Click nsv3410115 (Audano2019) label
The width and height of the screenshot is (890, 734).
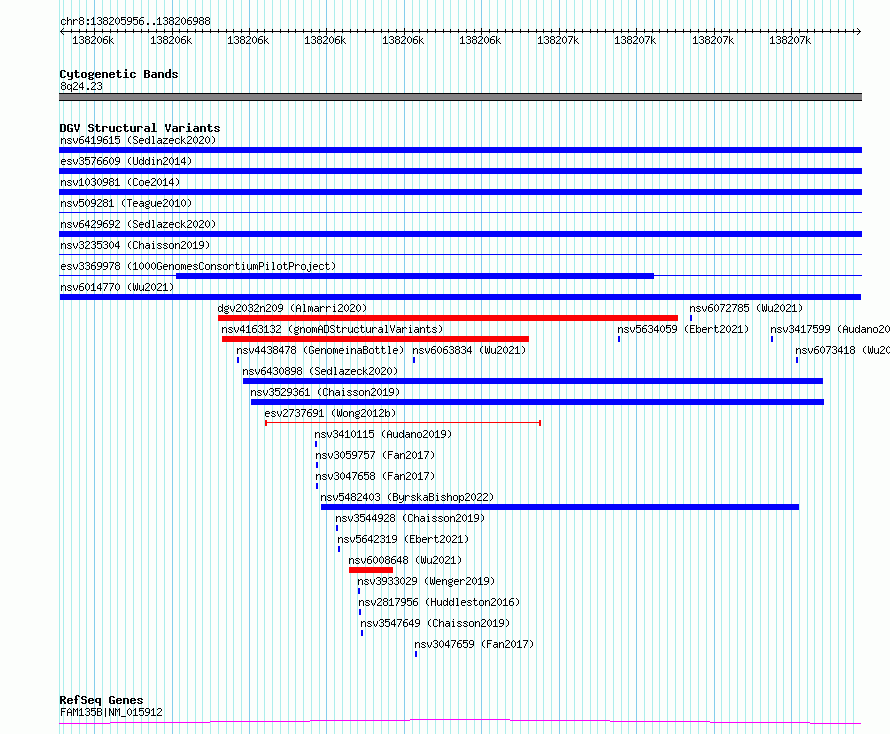tap(383, 434)
